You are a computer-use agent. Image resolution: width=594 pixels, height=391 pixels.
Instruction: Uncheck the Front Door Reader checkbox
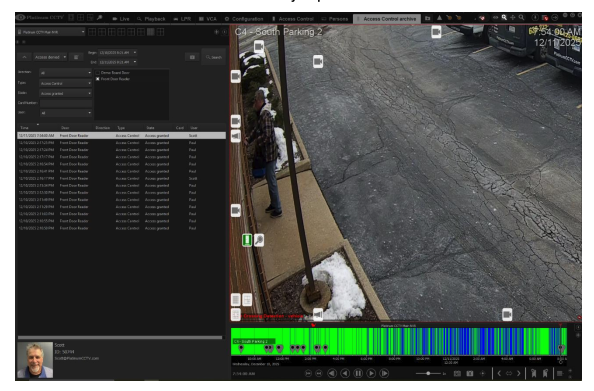coord(98,79)
